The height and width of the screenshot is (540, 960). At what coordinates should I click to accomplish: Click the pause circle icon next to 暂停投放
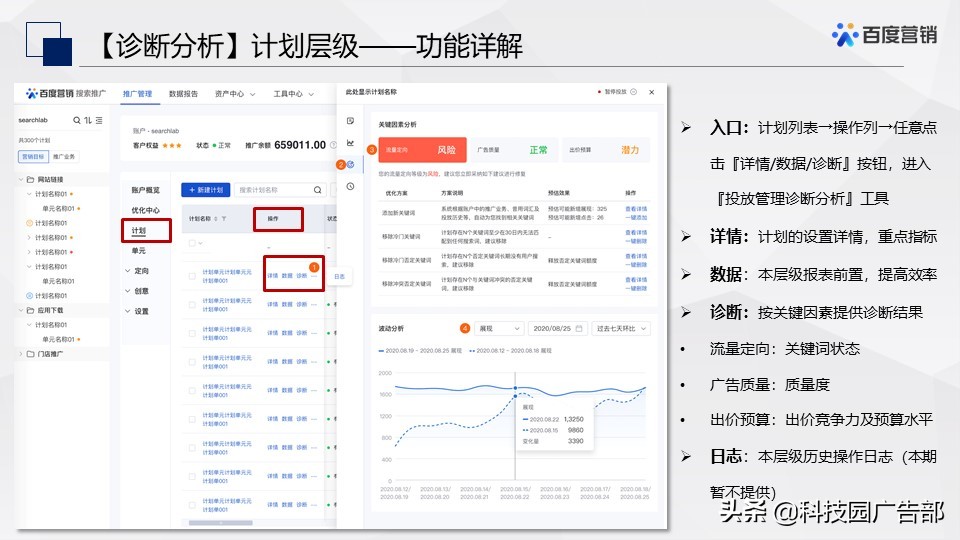(x=634, y=92)
